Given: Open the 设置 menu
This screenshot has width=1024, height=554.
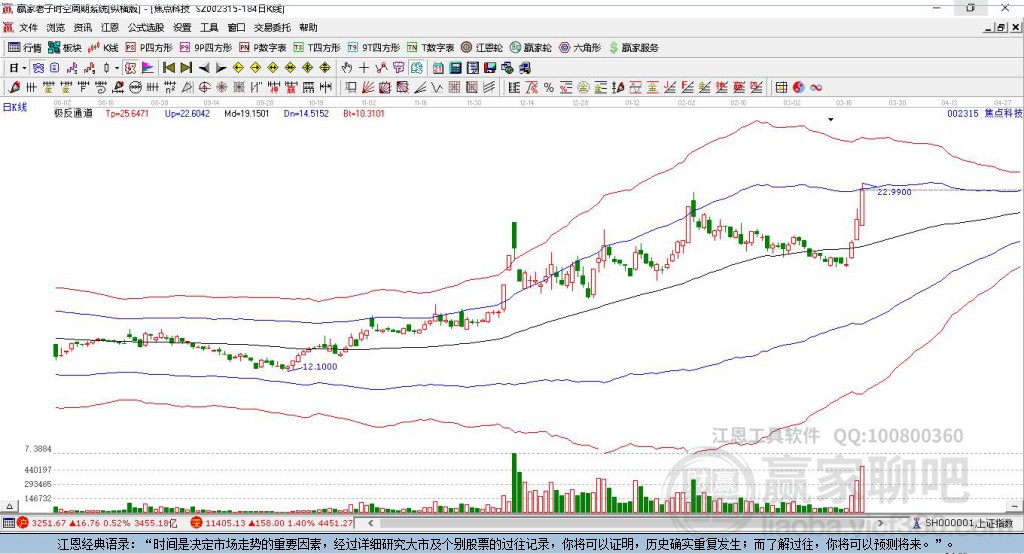Looking at the screenshot, I should coord(182,27).
